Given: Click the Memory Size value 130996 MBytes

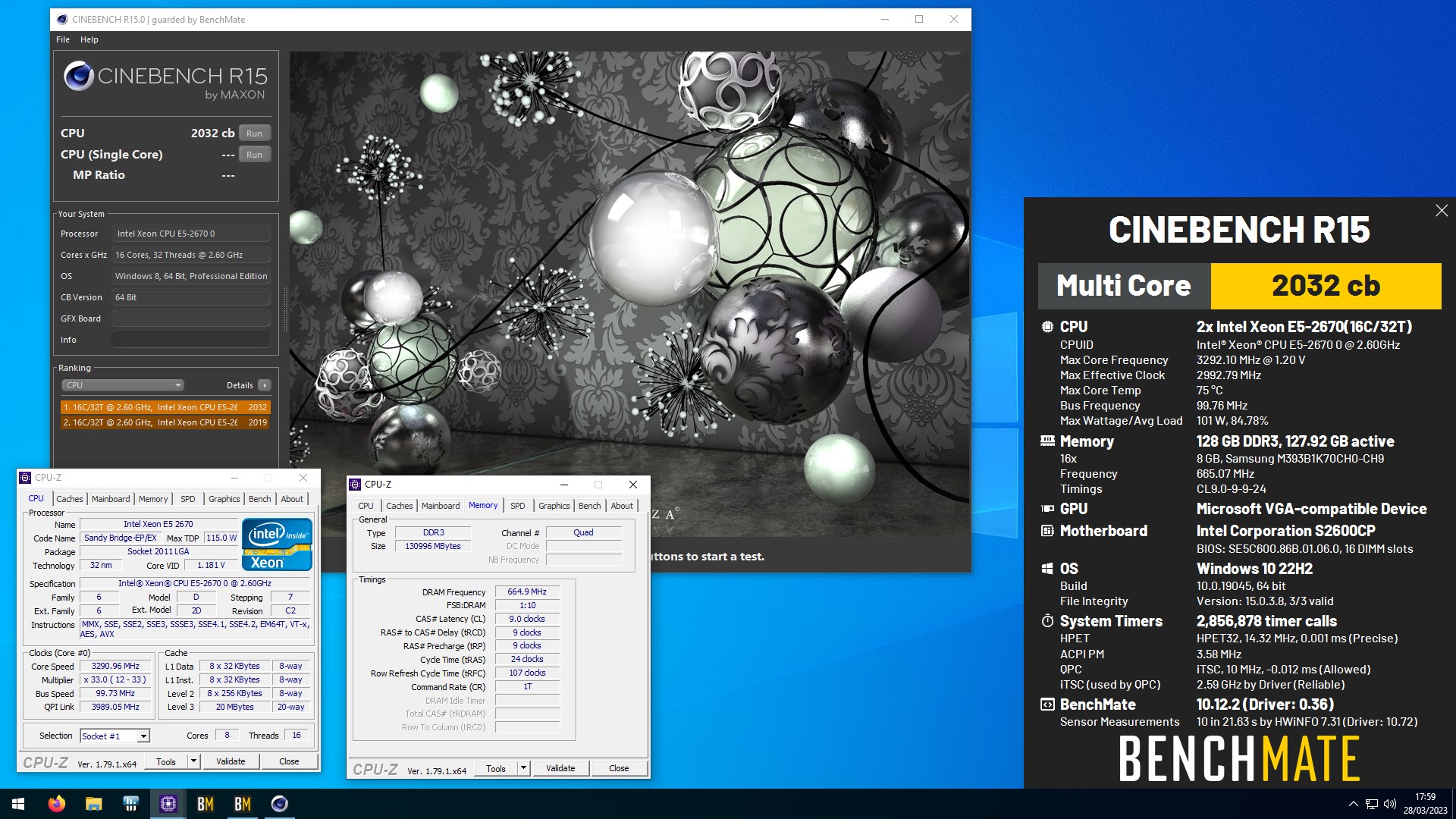Looking at the screenshot, I should point(433,546).
